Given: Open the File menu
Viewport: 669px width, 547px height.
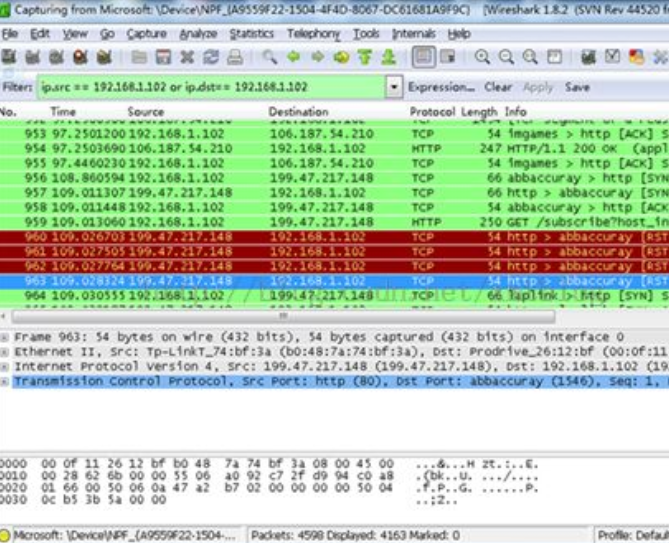Looking at the screenshot, I should coord(10,34).
